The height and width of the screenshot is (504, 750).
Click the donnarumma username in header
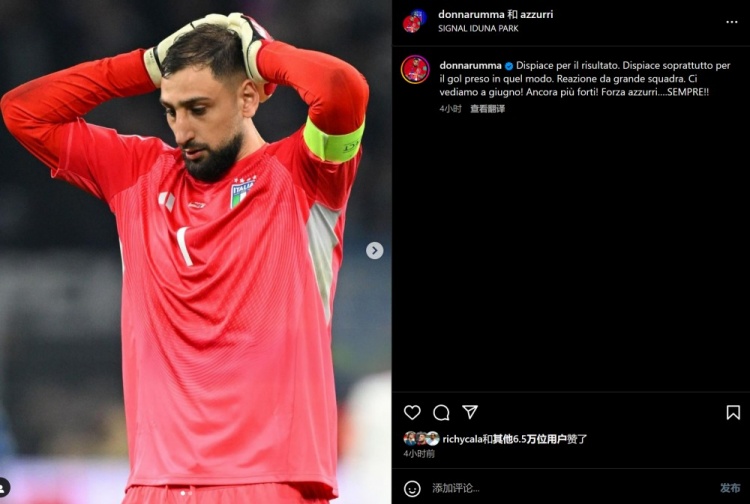471,14
